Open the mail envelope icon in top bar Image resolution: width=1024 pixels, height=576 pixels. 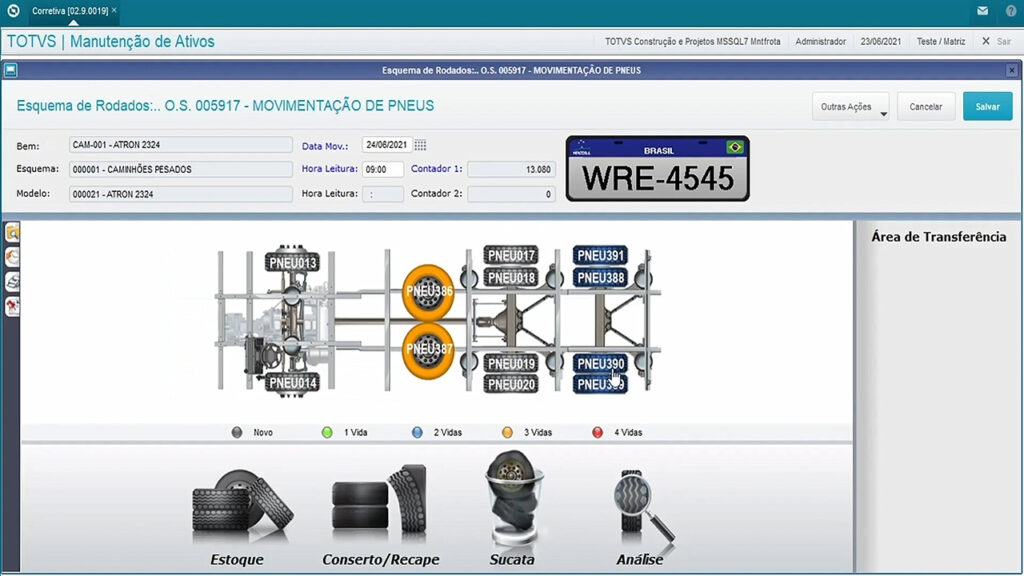(982, 10)
